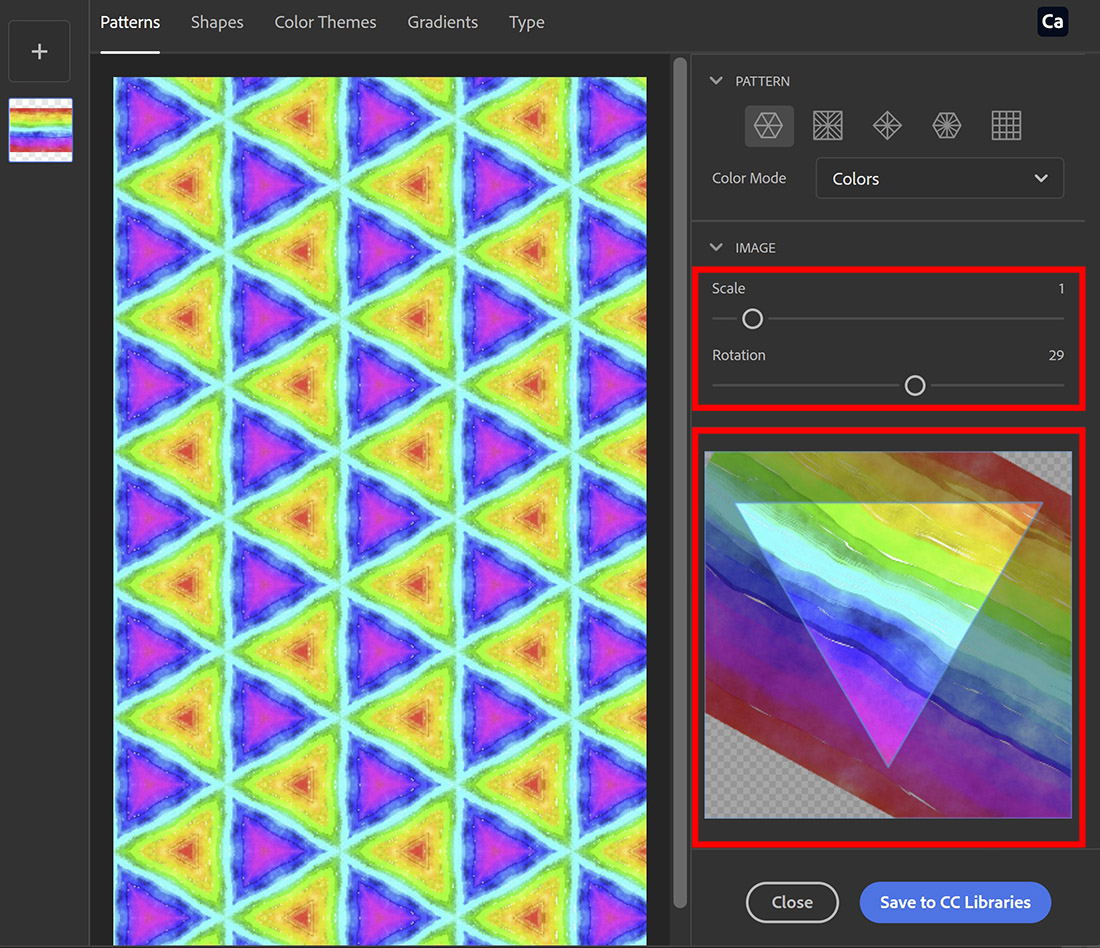Image resolution: width=1100 pixels, height=948 pixels.
Task: Select the hexagonal triangle pattern type
Action: (x=769, y=125)
